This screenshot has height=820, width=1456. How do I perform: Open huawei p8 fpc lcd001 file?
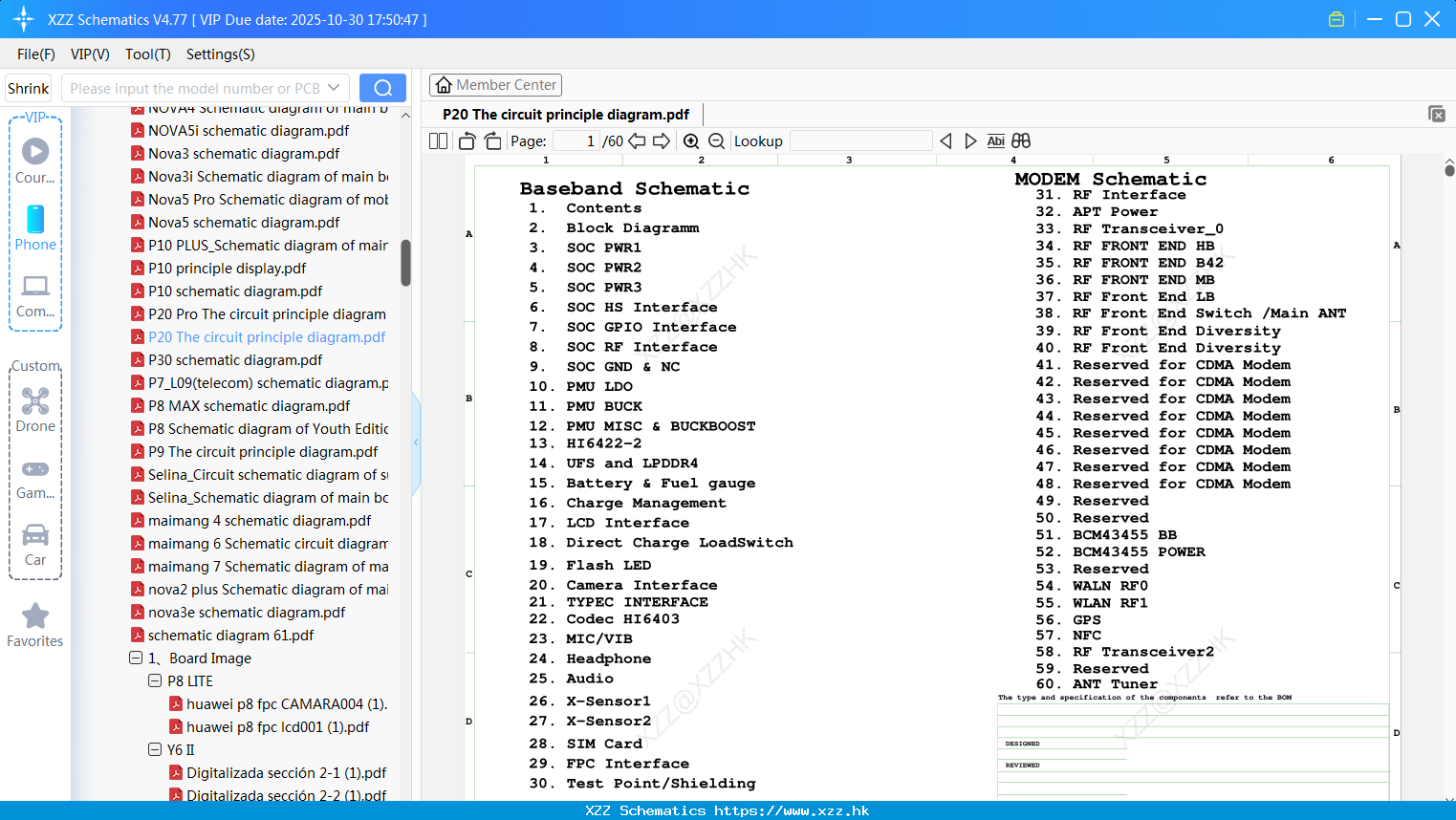277,726
